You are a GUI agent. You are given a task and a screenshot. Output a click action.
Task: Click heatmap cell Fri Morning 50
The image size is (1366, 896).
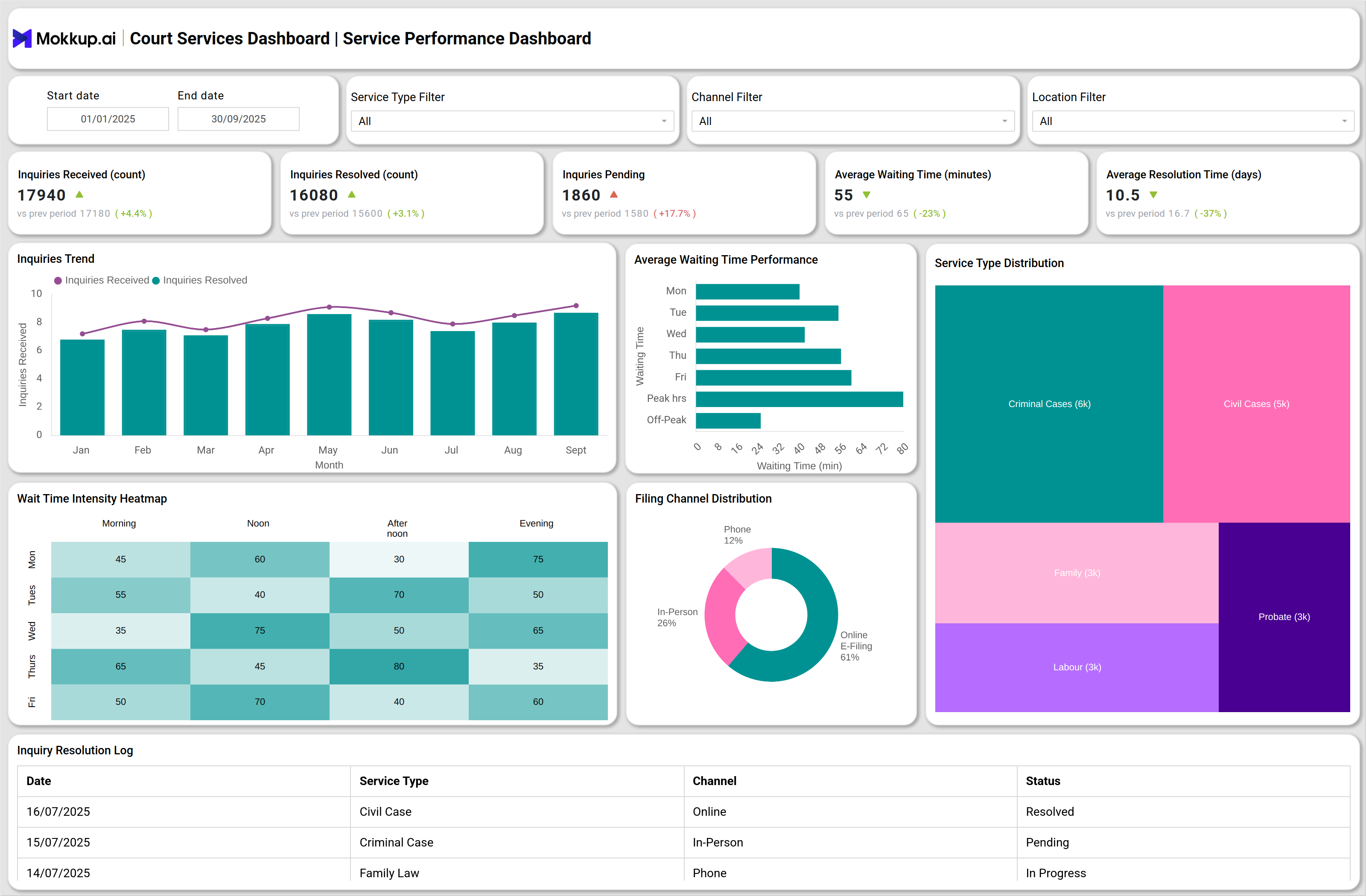(x=120, y=702)
